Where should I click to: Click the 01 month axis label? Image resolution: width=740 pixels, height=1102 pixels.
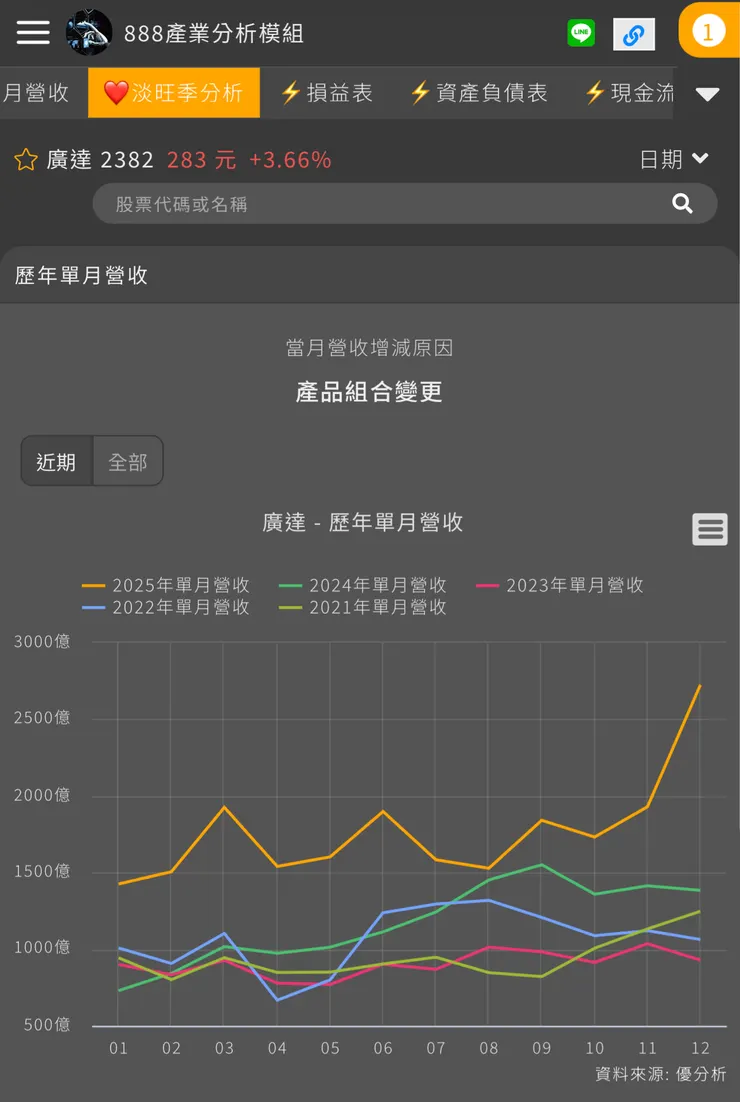click(x=118, y=1048)
